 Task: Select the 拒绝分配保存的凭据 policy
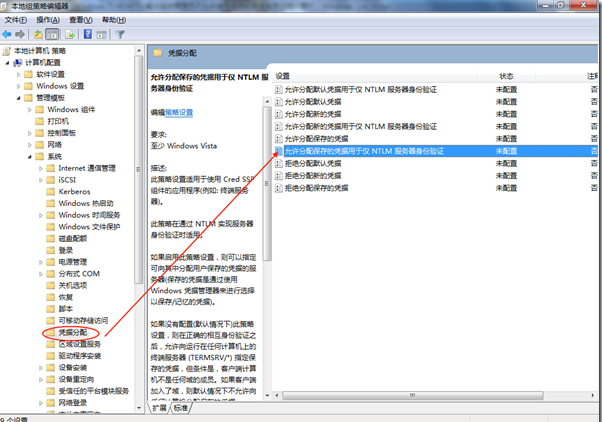click(318, 187)
